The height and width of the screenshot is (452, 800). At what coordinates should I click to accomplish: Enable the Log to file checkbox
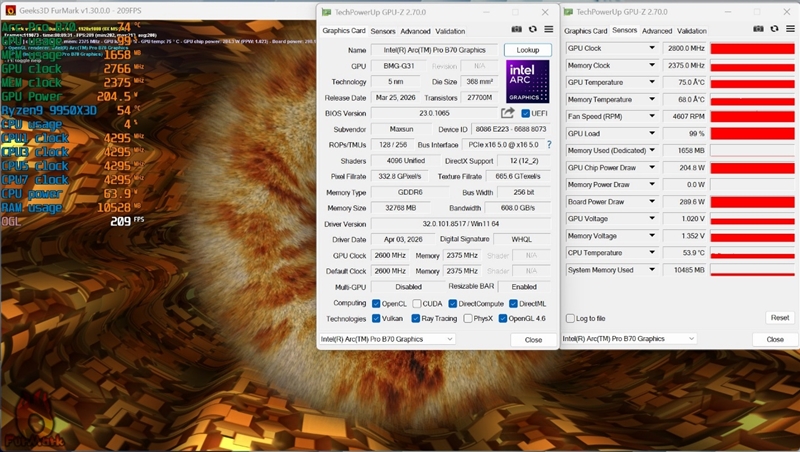point(570,318)
